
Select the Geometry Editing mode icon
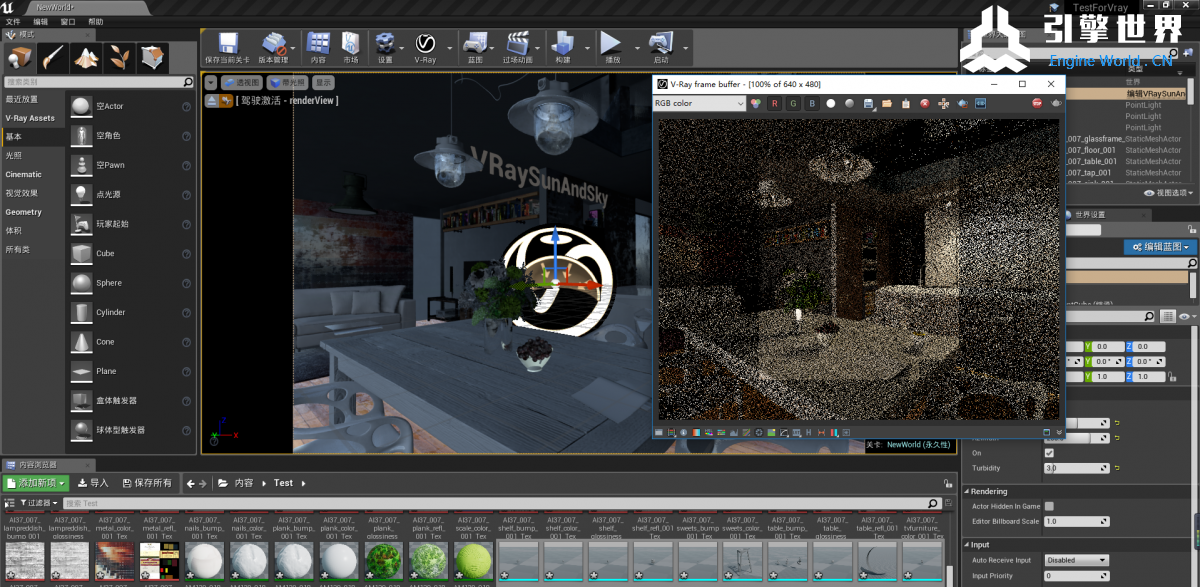[x=152, y=57]
